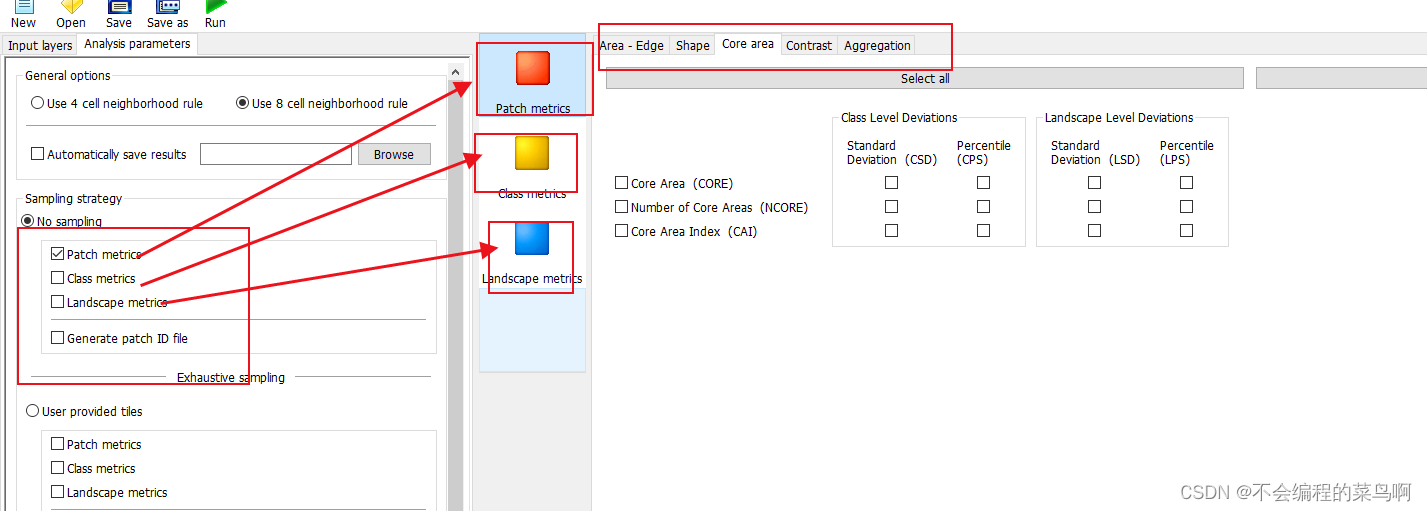Enable Generate patch ID file checkbox

(58, 338)
